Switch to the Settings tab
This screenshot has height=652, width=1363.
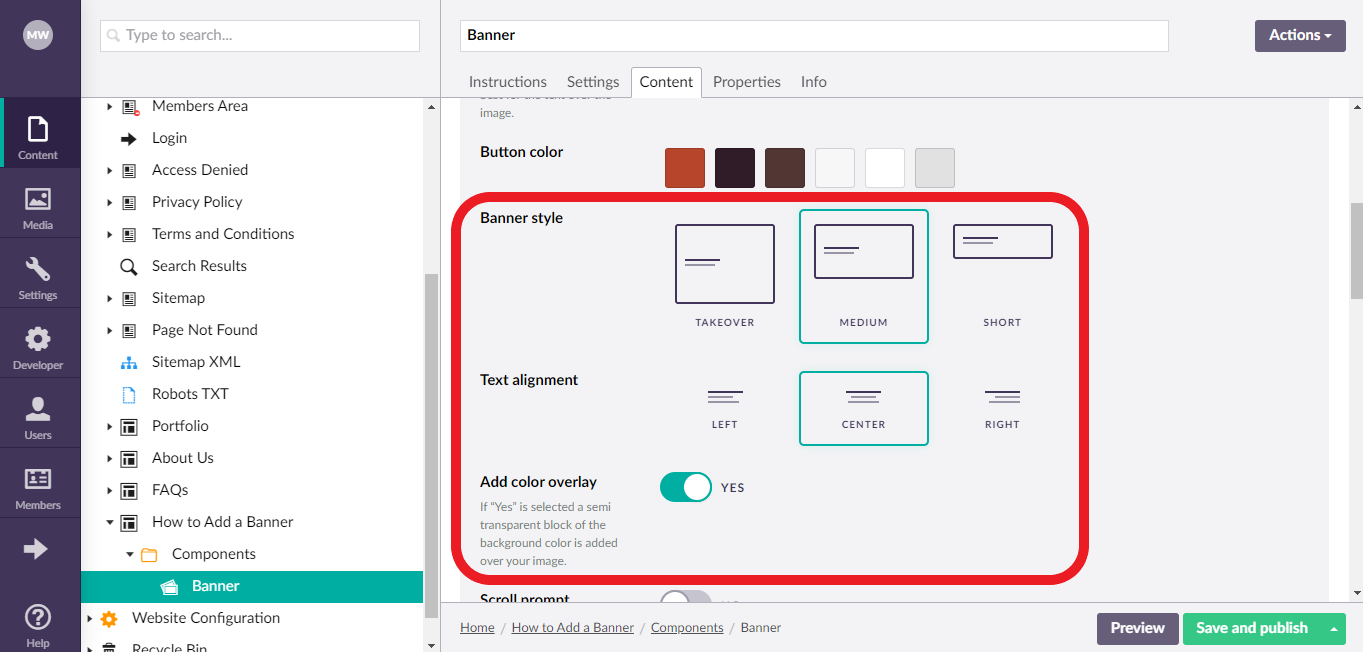pyautogui.click(x=593, y=82)
